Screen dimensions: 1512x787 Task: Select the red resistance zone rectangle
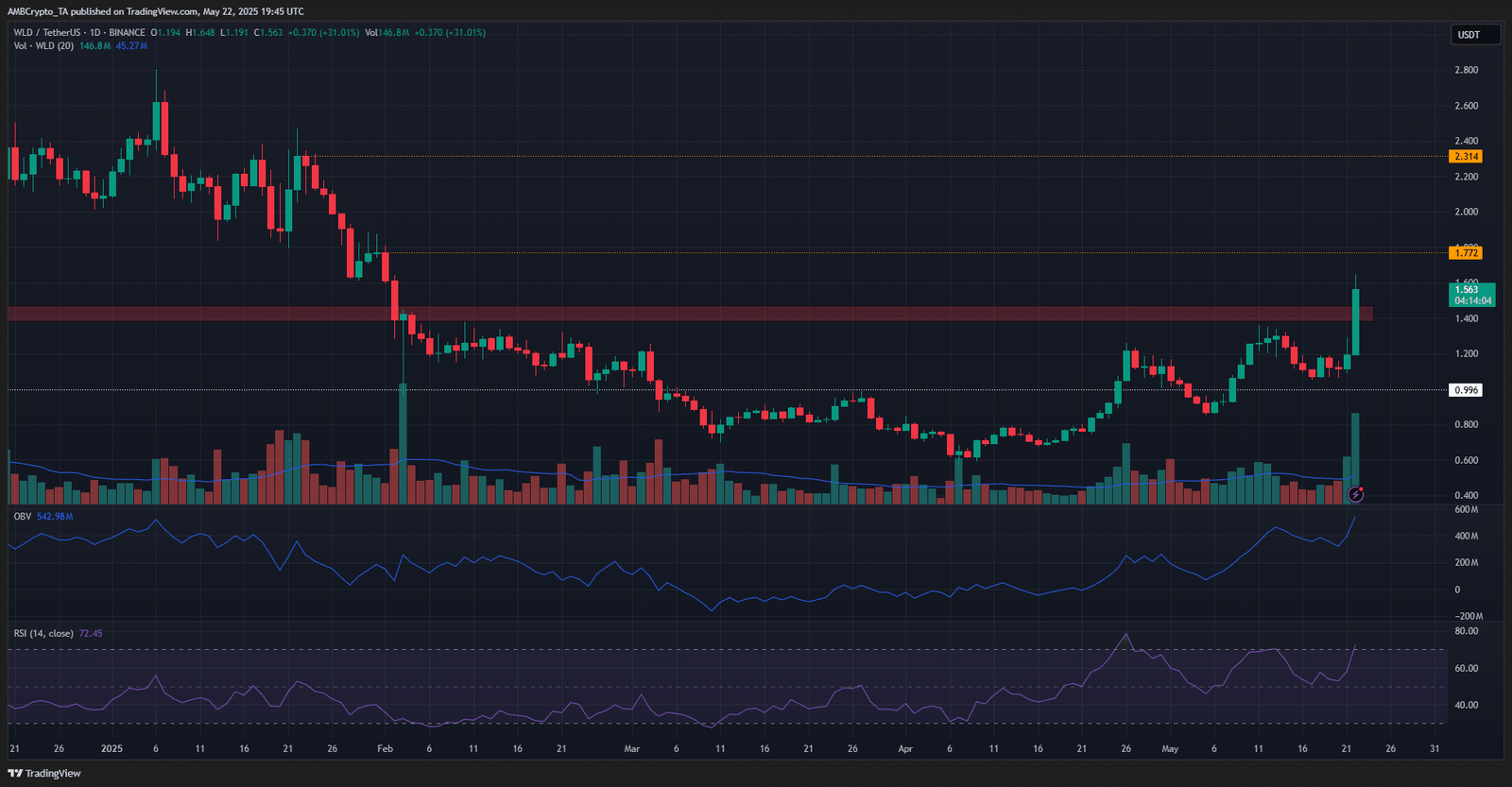pos(690,314)
